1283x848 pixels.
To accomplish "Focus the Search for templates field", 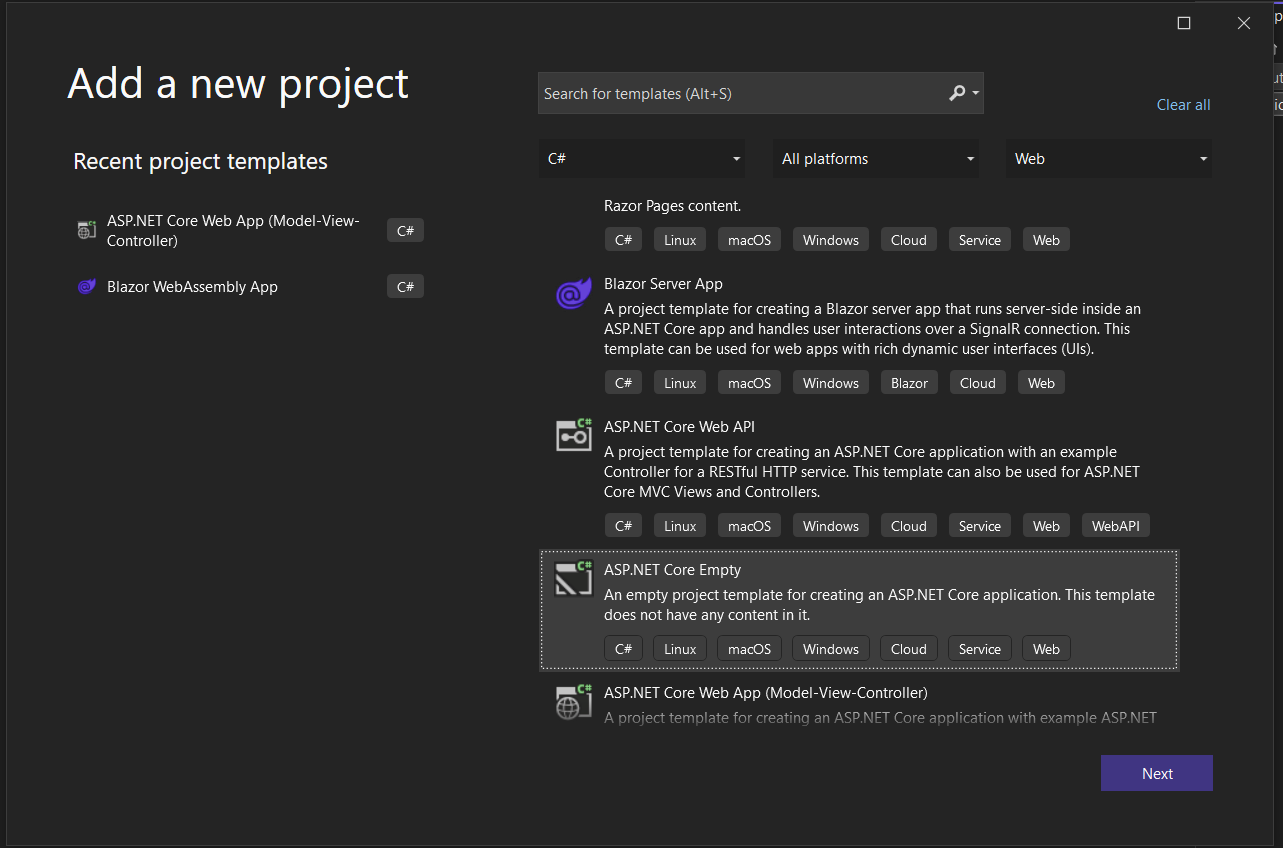I will (740, 93).
